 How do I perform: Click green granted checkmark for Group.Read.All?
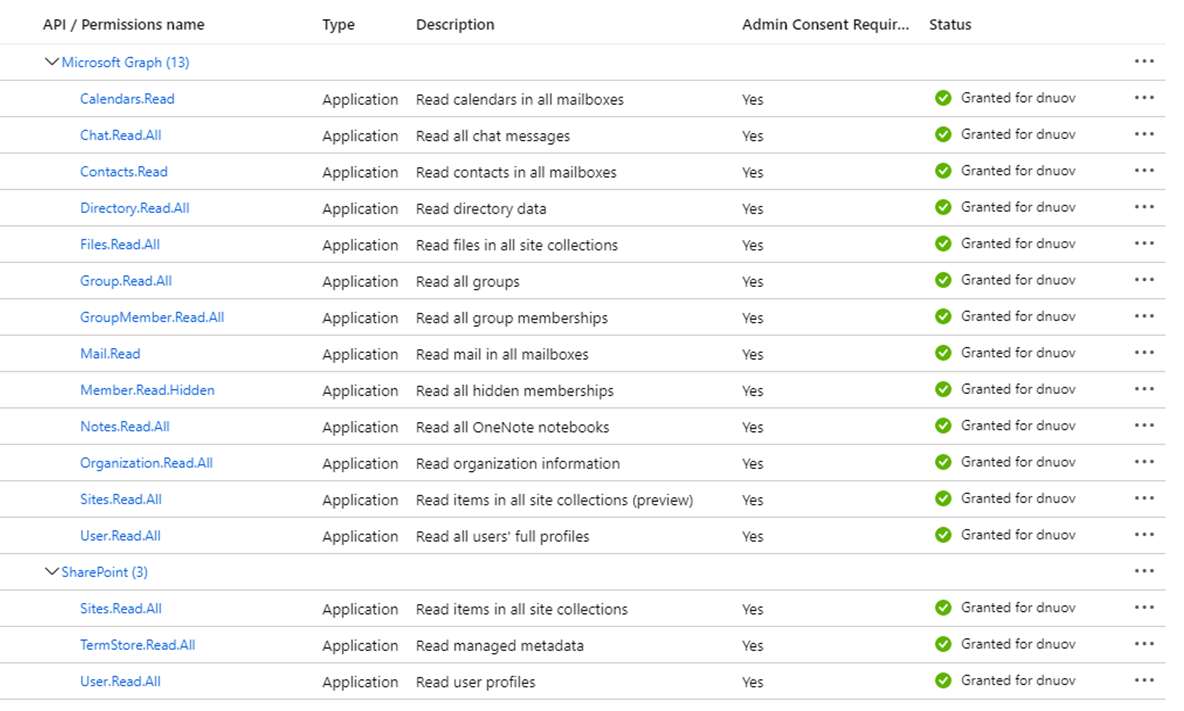(x=943, y=280)
